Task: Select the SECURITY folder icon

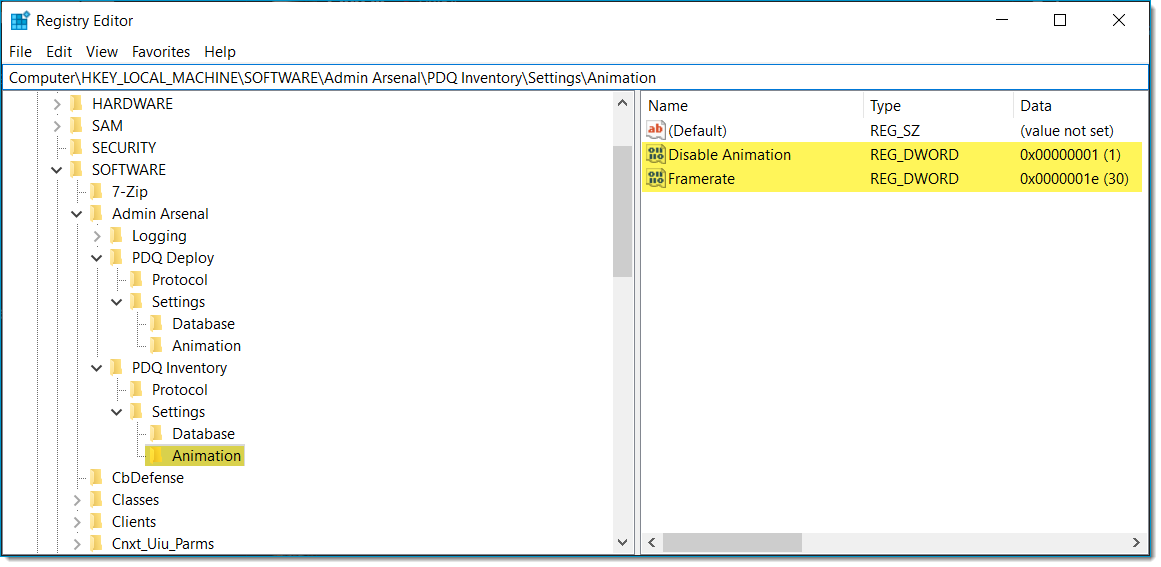Action: tap(76, 147)
